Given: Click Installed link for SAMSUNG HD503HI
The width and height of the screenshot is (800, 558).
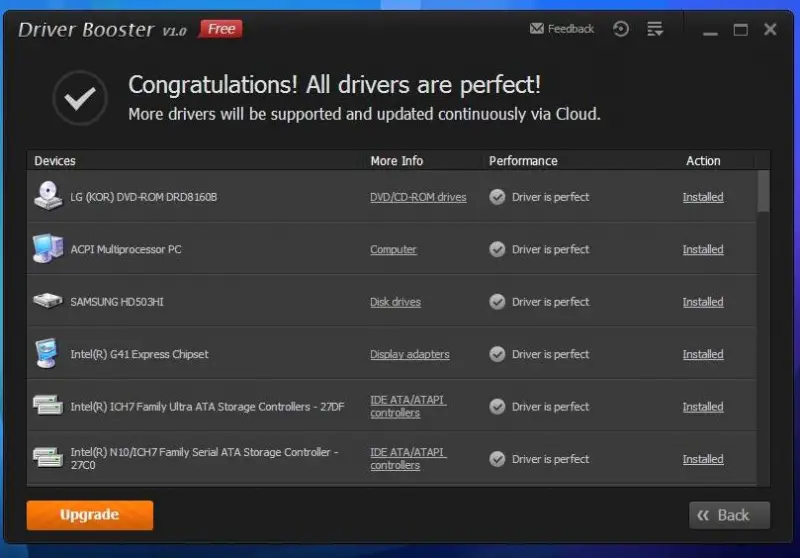Looking at the screenshot, I should point(703,302).
